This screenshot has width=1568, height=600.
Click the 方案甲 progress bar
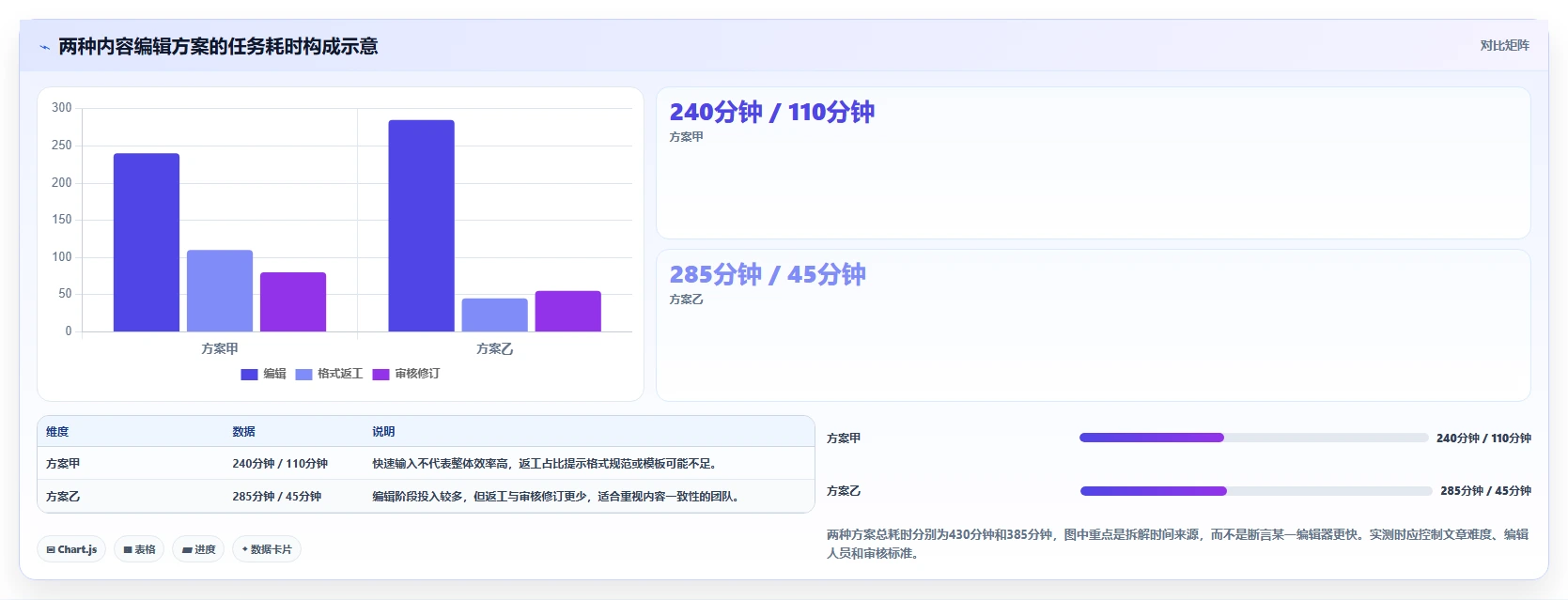tap(1253, 438)
